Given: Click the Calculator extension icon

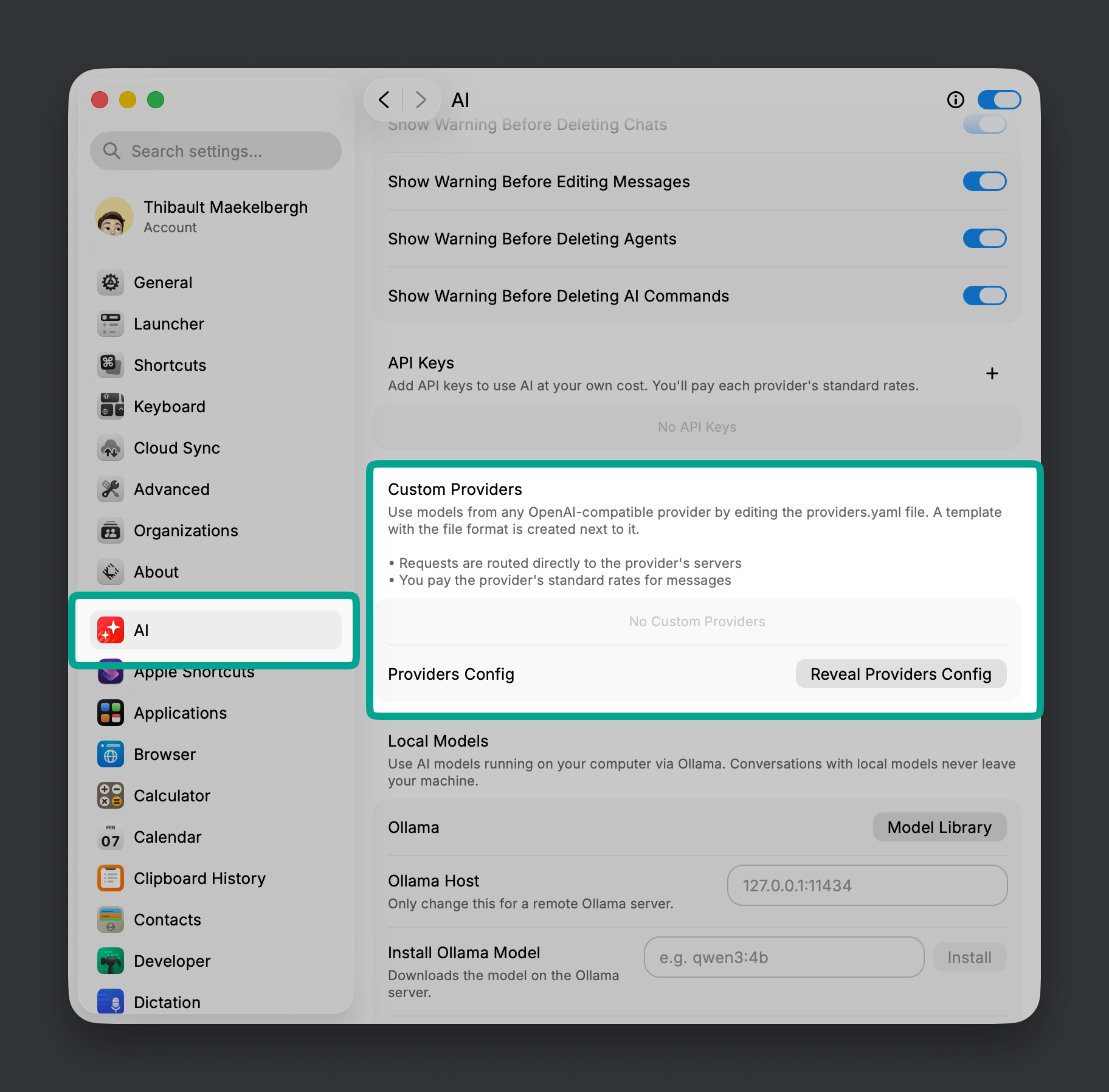Looking at the screenshot, I should point(111,795).
